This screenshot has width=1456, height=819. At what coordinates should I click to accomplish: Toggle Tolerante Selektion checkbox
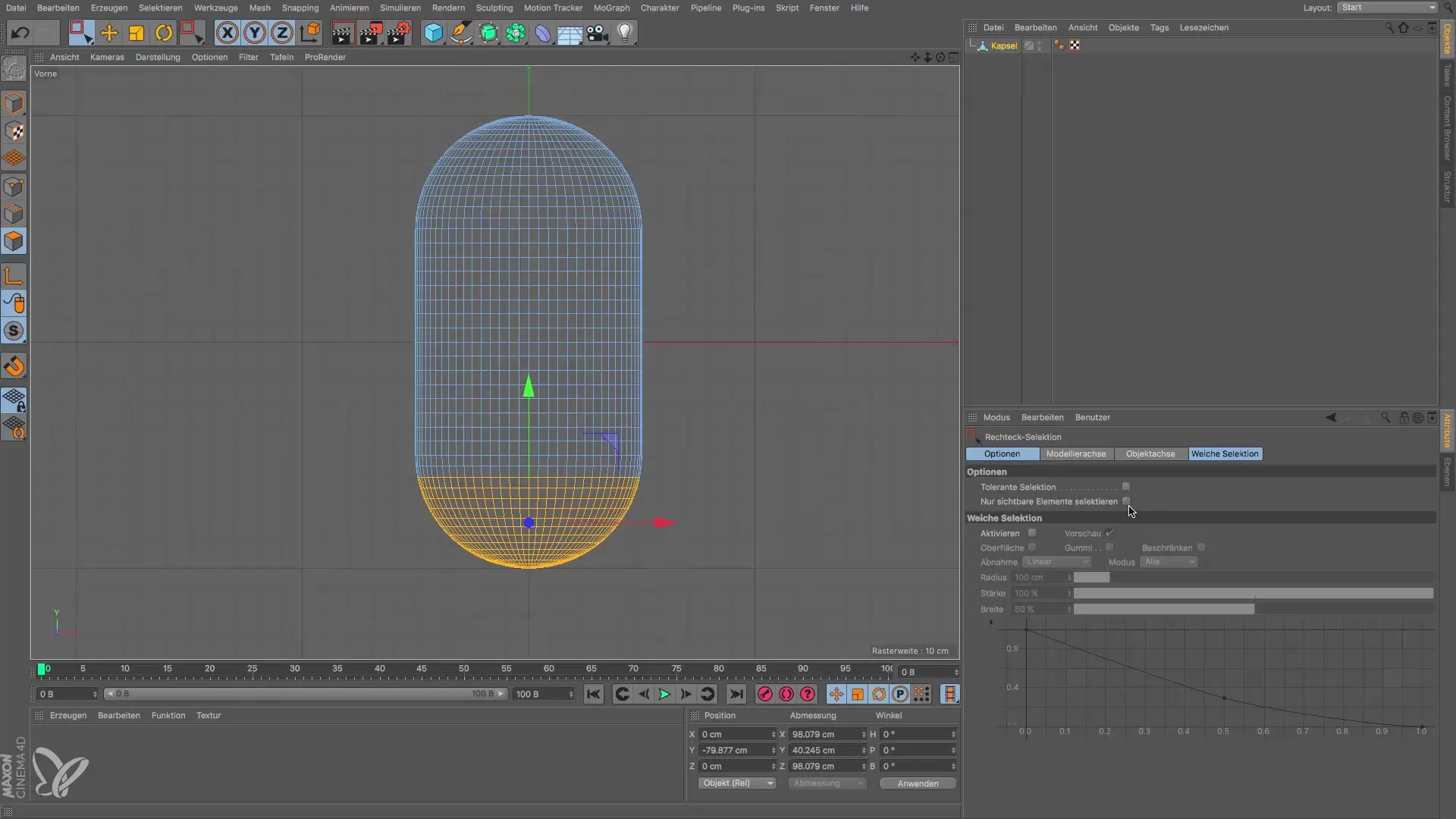pyautogui.click(x=1126, y=487)
